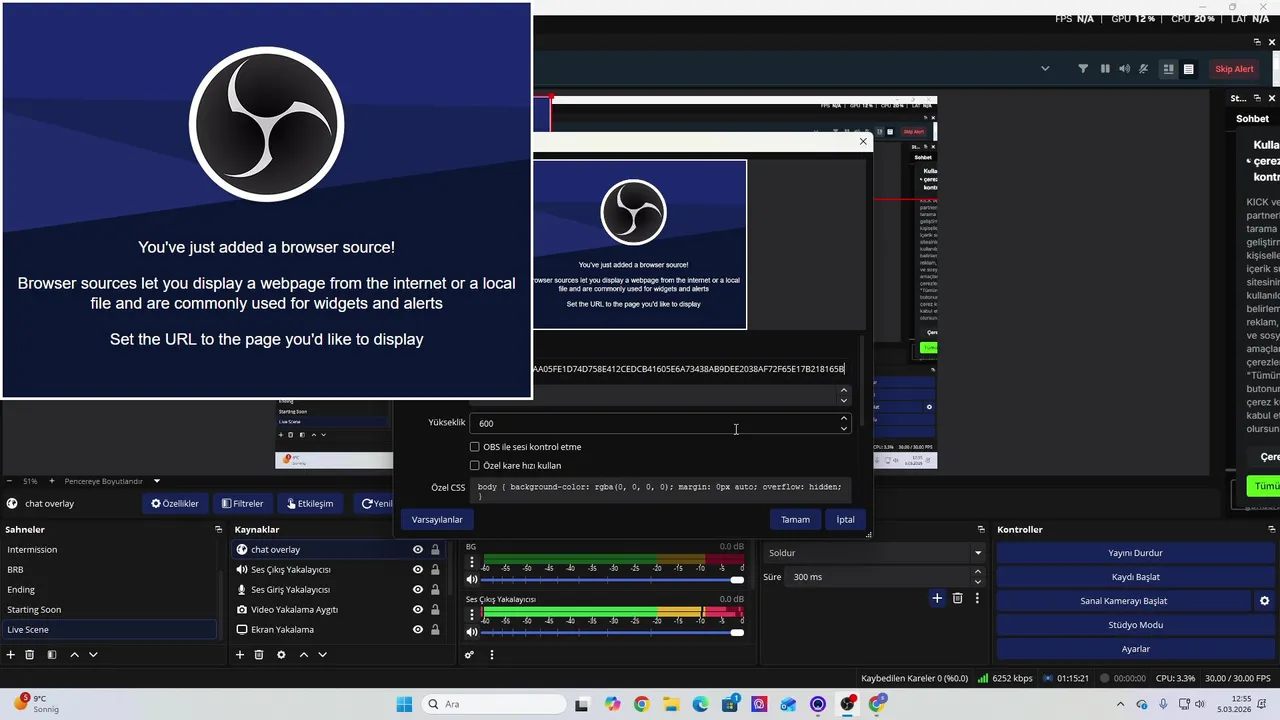Add a new source with plus icon
The width and height of the screenshot is (1280, 720).
pyautogui.click(x=240, y=655)
